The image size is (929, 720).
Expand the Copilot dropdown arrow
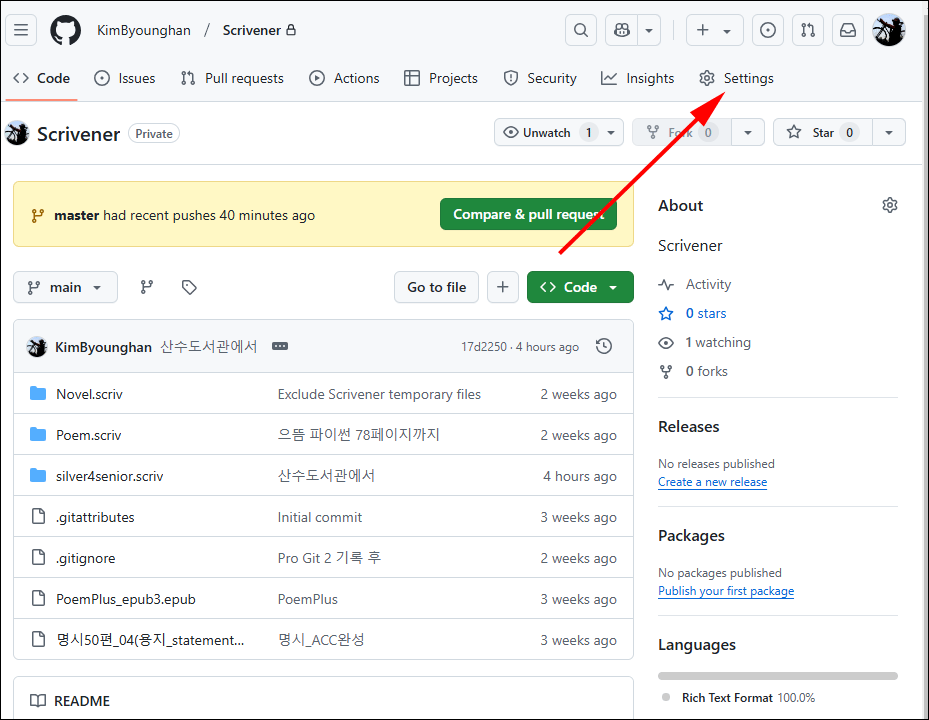[x=649, y=30]
